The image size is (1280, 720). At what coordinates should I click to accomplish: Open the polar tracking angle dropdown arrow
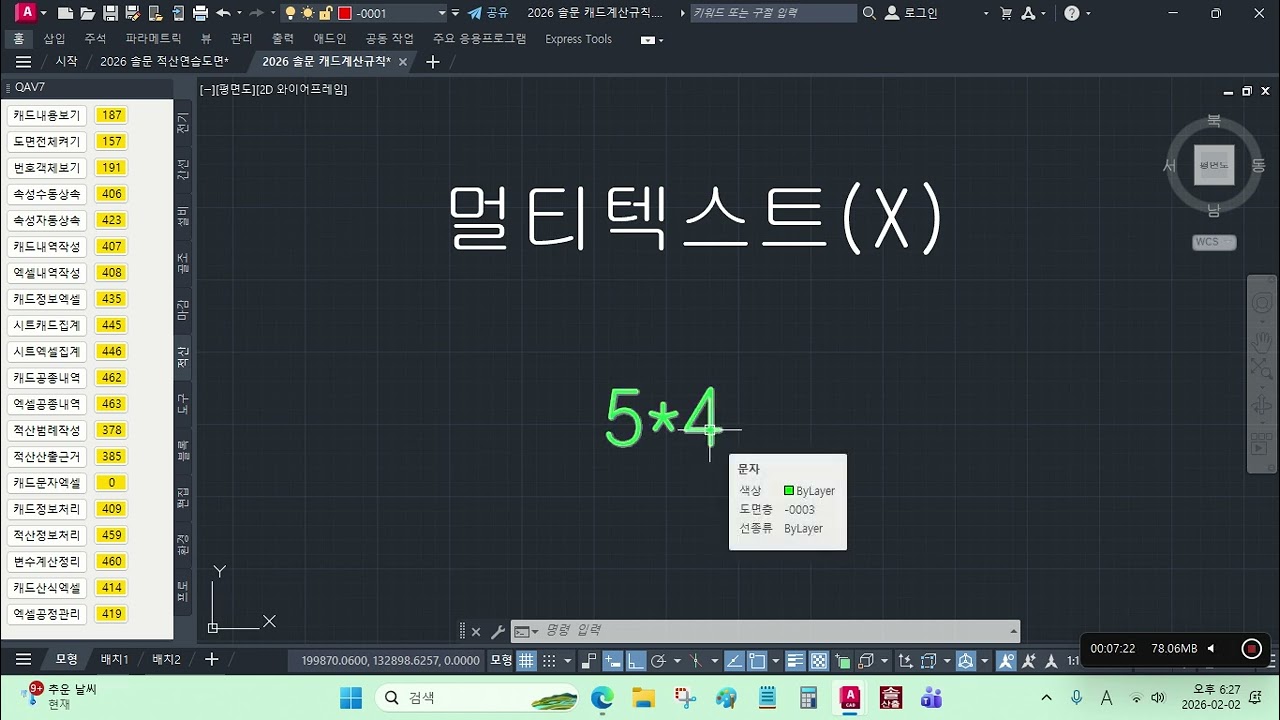pos(676,661)
